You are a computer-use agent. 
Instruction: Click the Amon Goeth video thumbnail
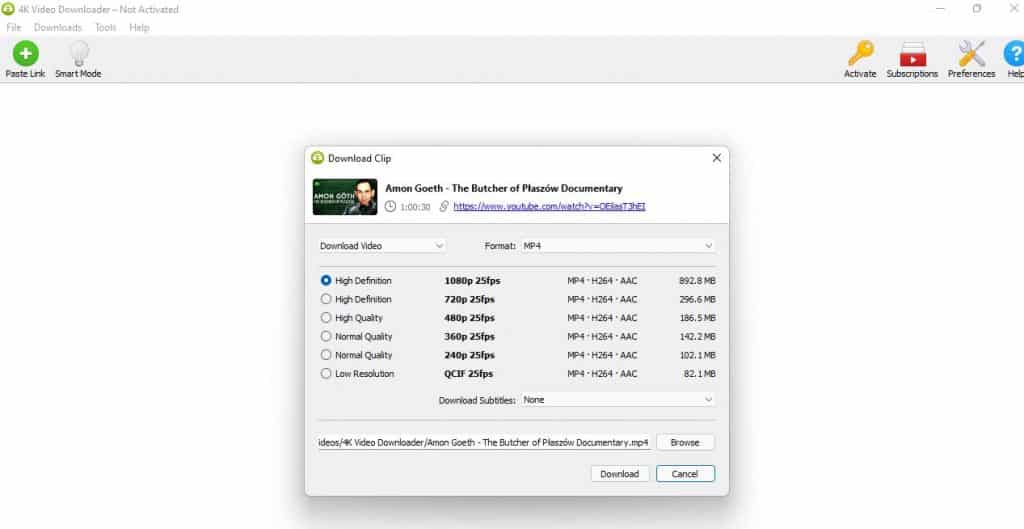pyautogui.click(x=345, y=197)
